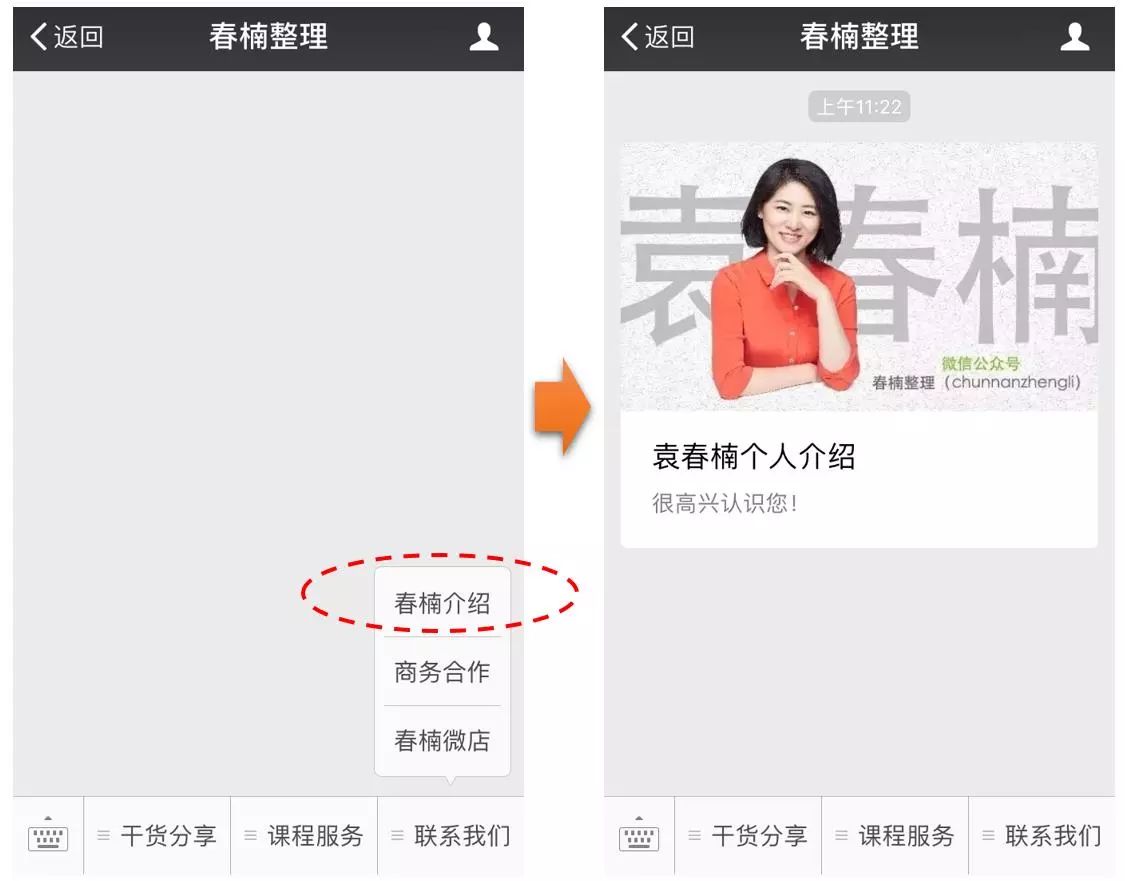
Task: Select 春楠微店 from the popup menu
Action: point(442,740)
